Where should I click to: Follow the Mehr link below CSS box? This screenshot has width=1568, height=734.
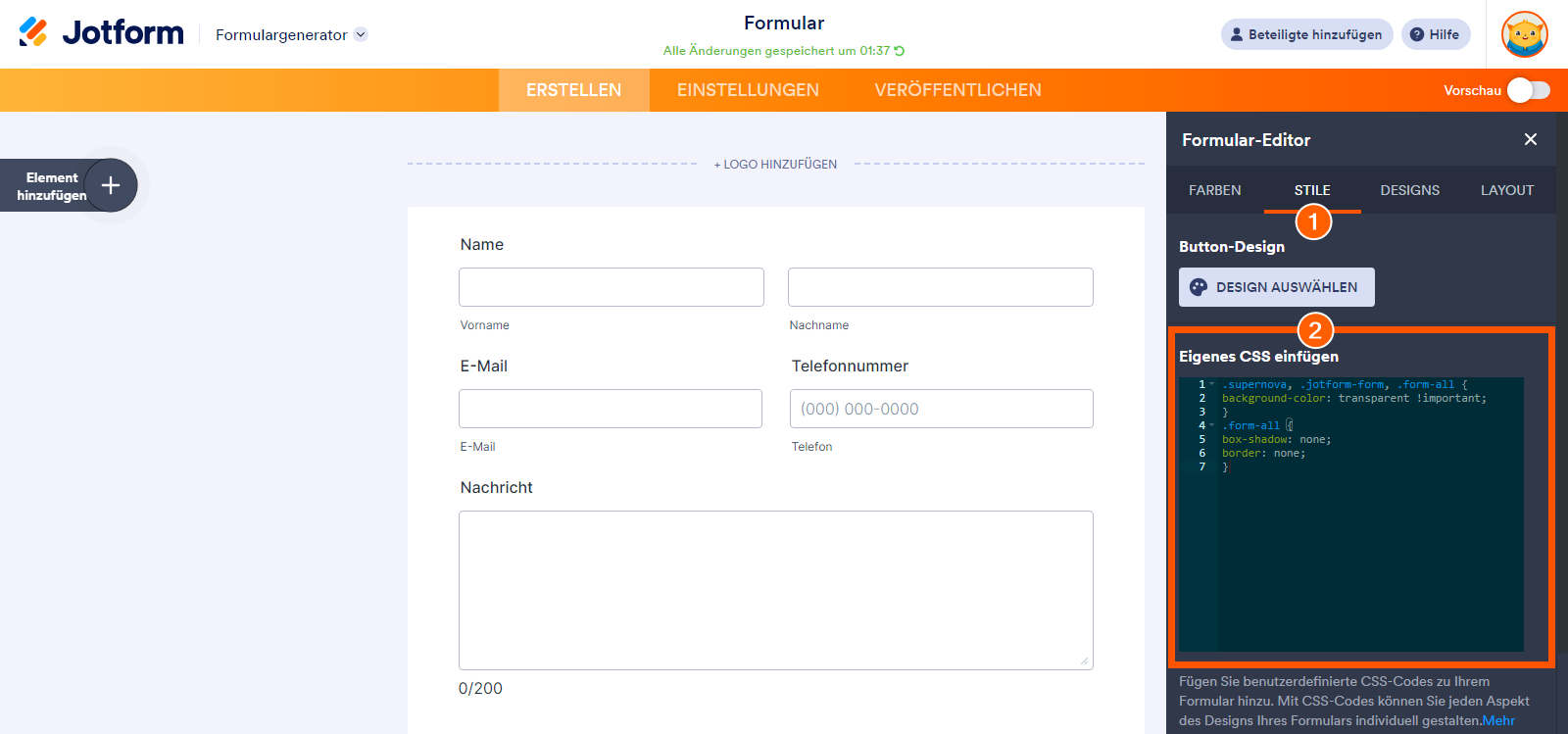pos(1498,720)
